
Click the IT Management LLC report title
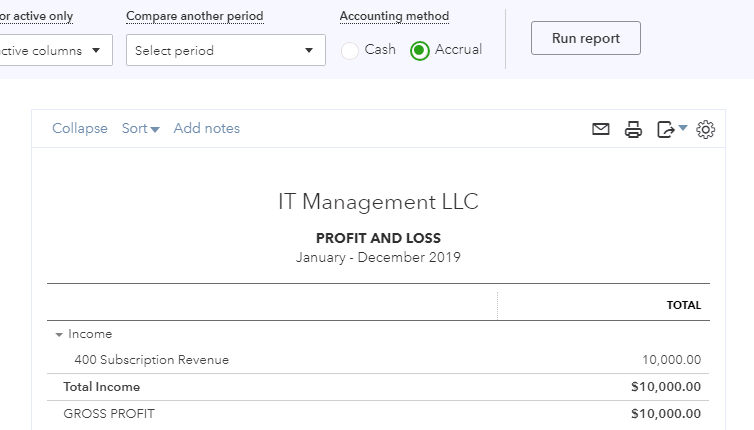[378, 202]
